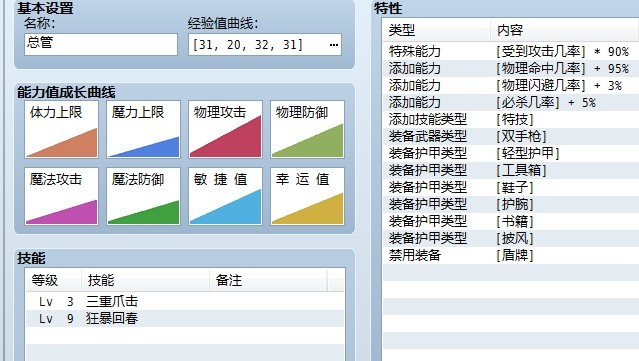Viewport: 639px width, 361px height.
Task: Select the 禁用装备 [盾牌] trait row
Action: click(x=511, y=255)
